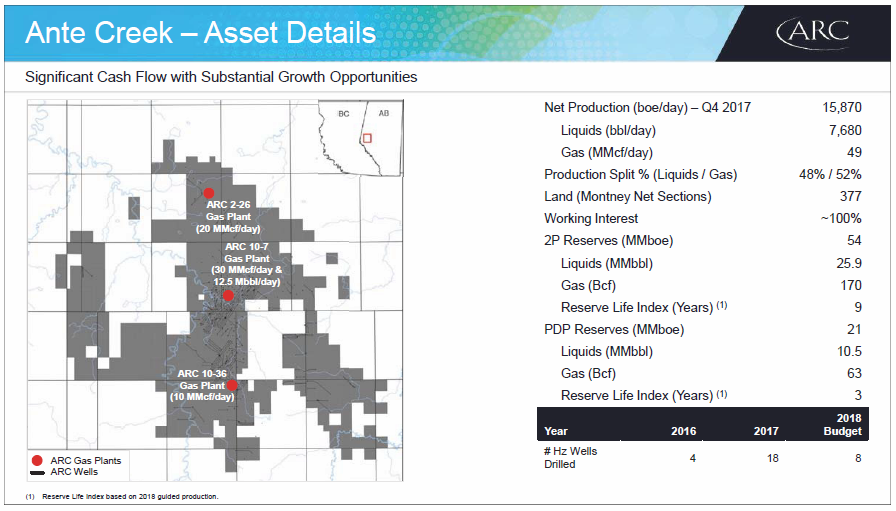The height and width of the screenshot is (511, 896).
Task: Click 'PDP Reserves (MMboe)' label
Action: click(x=614, y=330)
